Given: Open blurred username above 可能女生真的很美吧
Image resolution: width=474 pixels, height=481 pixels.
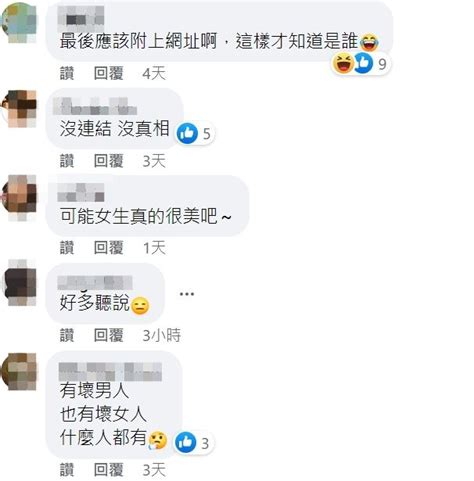Looking at the screenshot, I should [81, 192].
